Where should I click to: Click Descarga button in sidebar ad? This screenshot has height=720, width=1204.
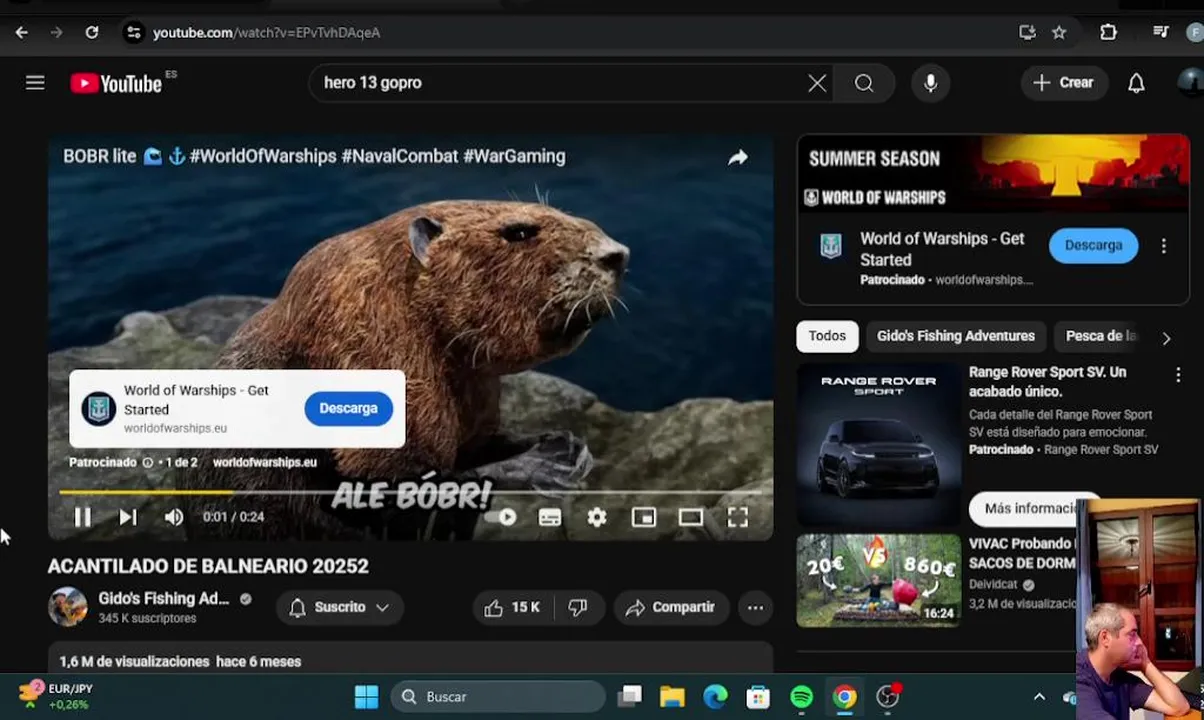(x=1093, y=245)
